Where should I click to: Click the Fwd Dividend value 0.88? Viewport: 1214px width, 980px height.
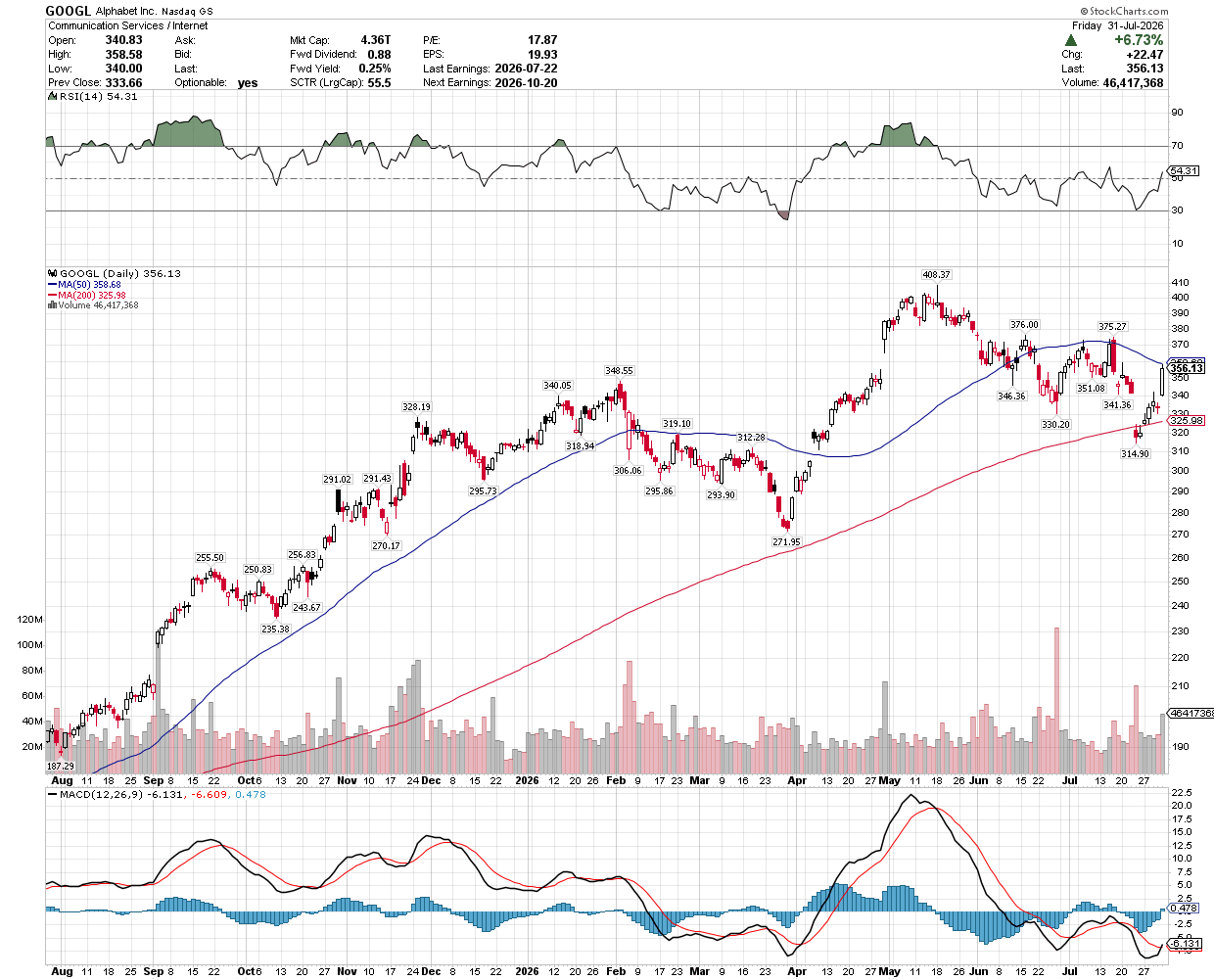click(x=379, y=55)
